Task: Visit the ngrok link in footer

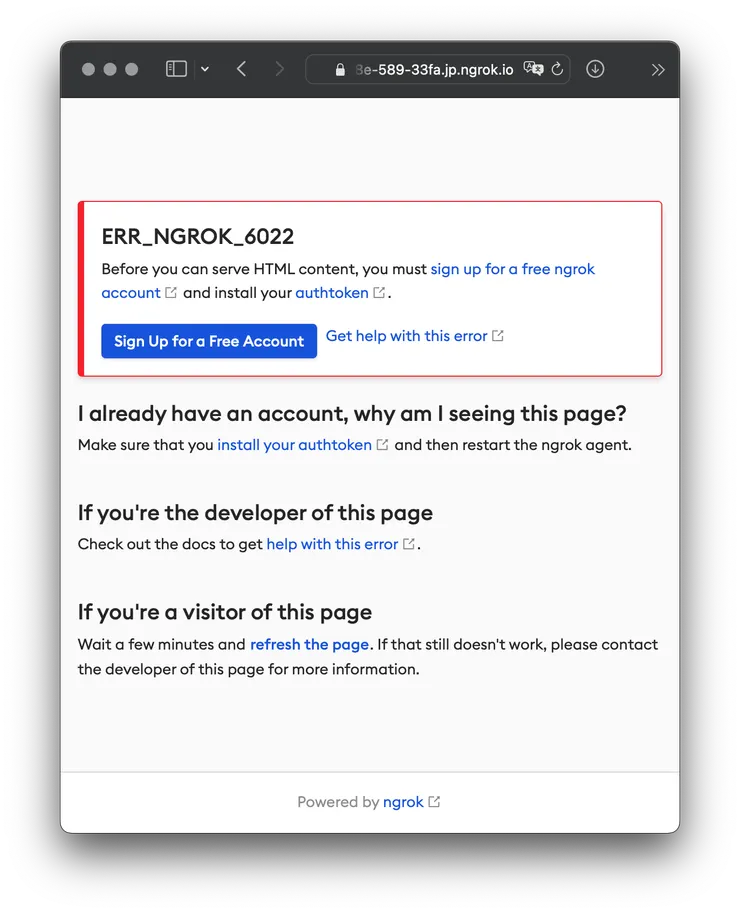Action: (403, 802)
